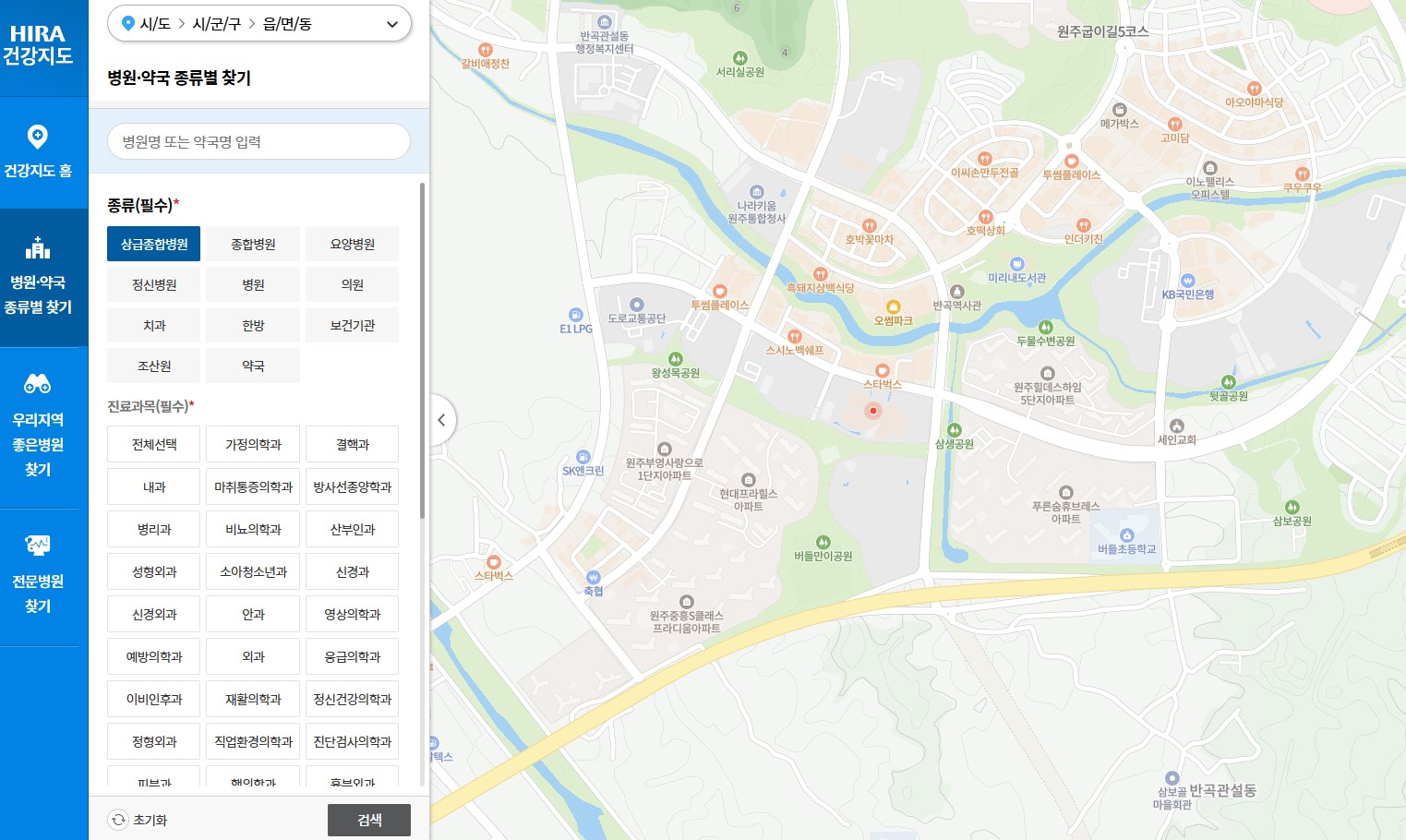Choose 방사선종양학과 department
Viewport: 1406px width, 840px height.
pos(352,486)
